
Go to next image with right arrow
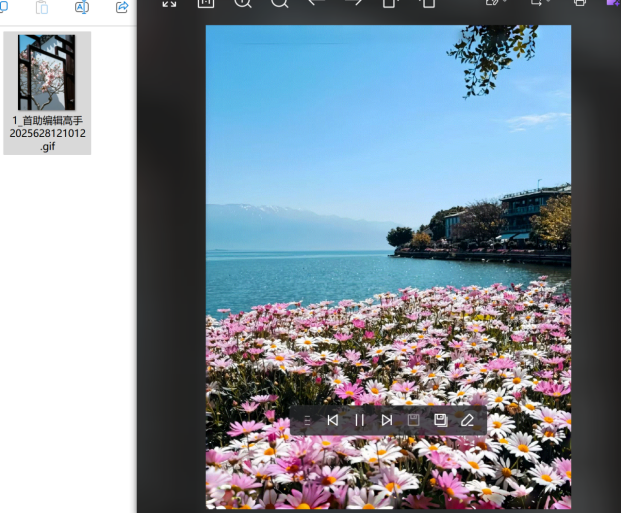(x=353, y=3)
